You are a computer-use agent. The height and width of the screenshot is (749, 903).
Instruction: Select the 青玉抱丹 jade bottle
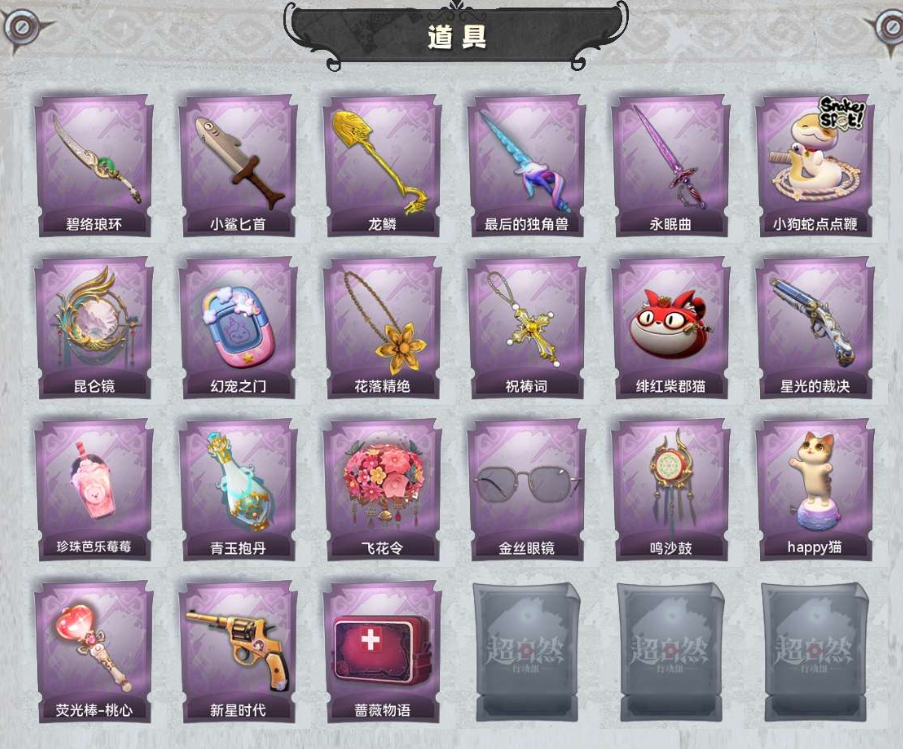pyautogui.click(x=238, y=489)
